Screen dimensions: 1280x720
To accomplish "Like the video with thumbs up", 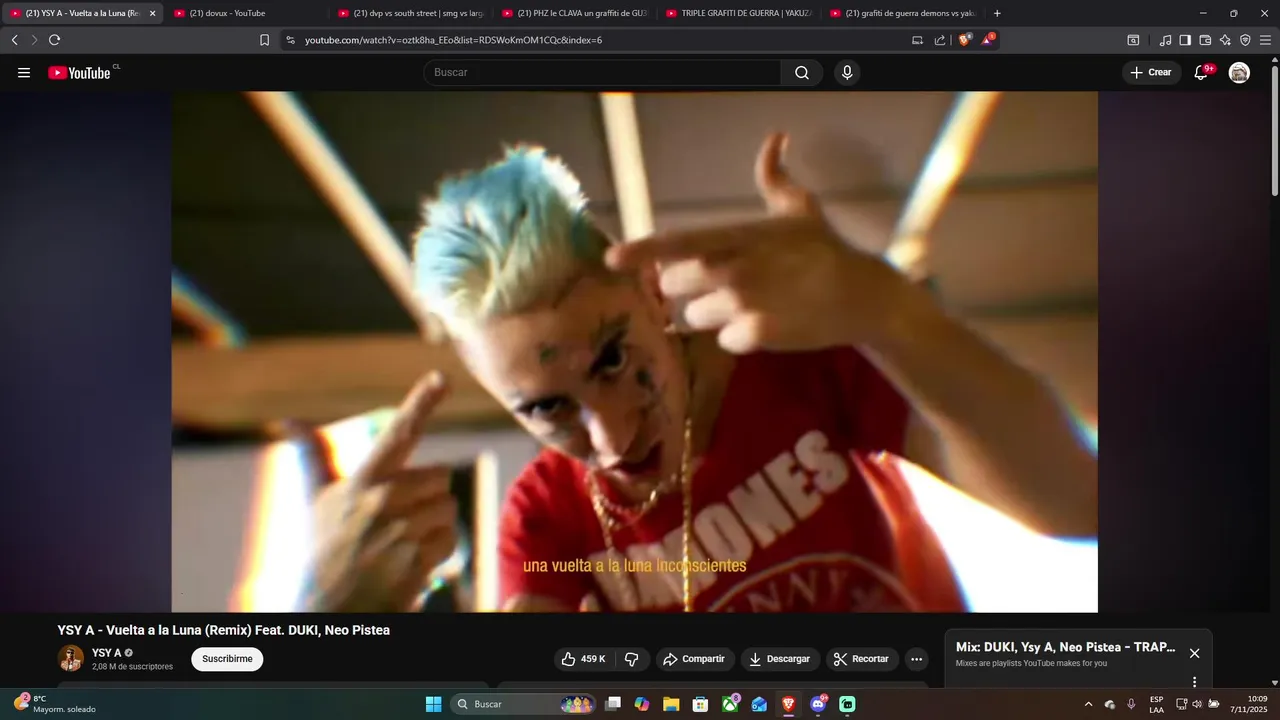I will pyautogui.click(x=584, y=659).
